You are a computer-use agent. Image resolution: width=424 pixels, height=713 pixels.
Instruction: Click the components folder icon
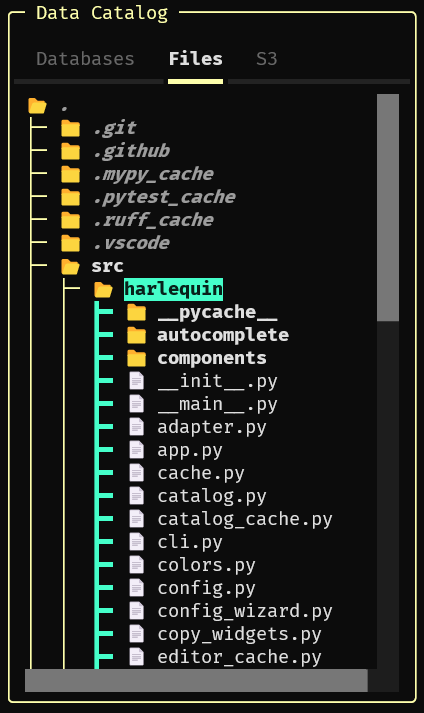pos(136,359)
